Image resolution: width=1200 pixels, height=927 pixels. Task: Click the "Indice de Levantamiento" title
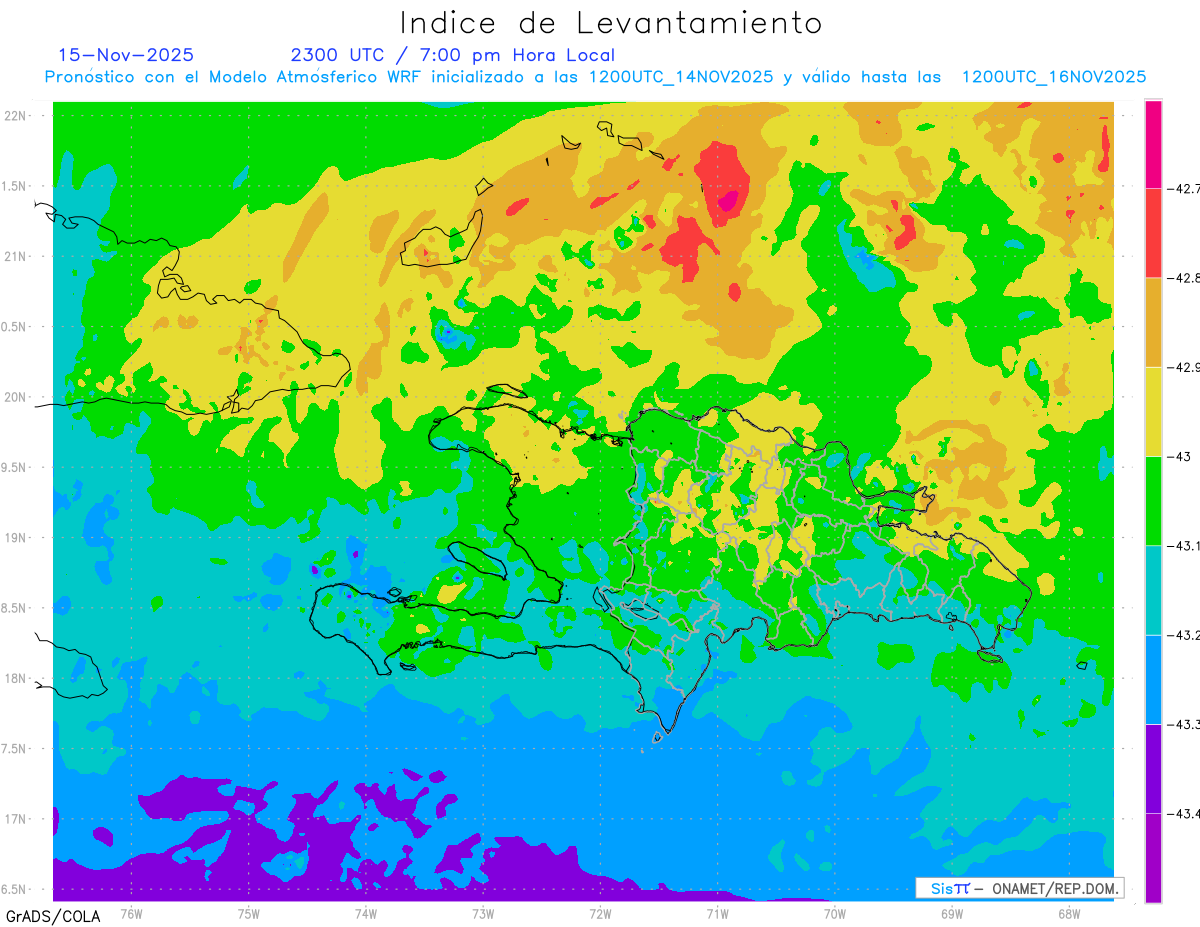coord(611,22)
